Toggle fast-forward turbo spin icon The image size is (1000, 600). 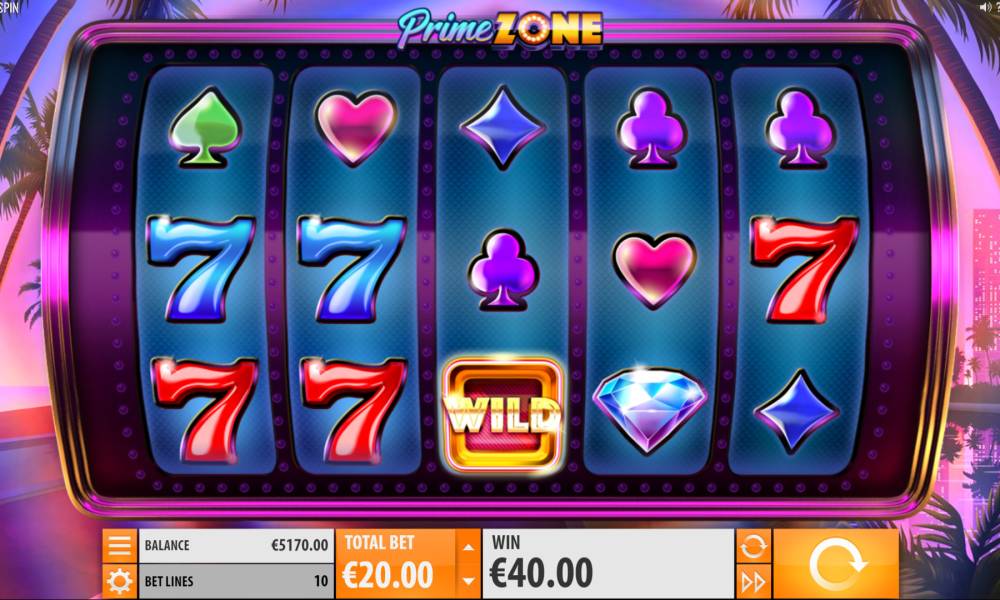[753, 582]
